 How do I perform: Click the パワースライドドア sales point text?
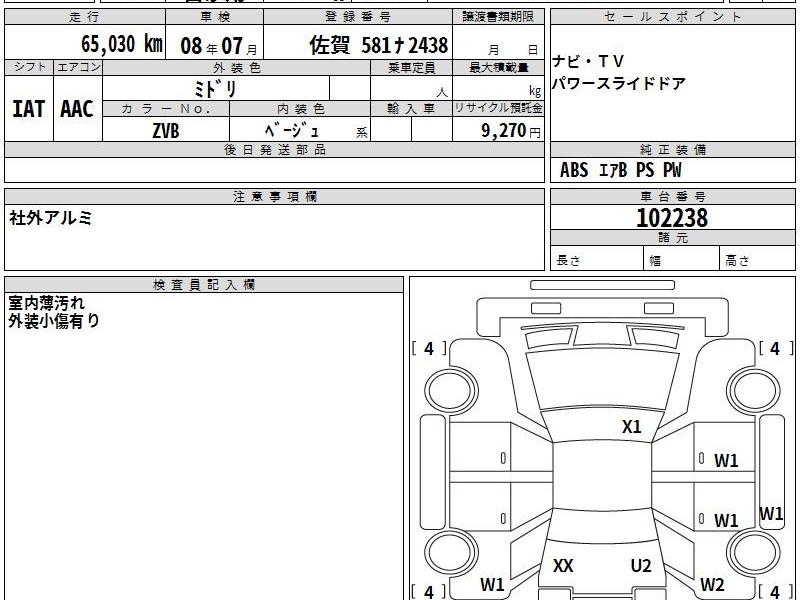pos(619,83)
